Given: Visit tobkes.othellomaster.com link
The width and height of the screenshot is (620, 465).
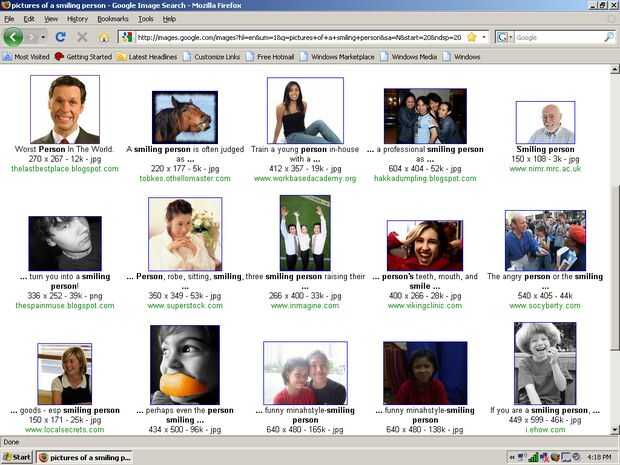Looking at the screenshot, I should pos(185,178).
